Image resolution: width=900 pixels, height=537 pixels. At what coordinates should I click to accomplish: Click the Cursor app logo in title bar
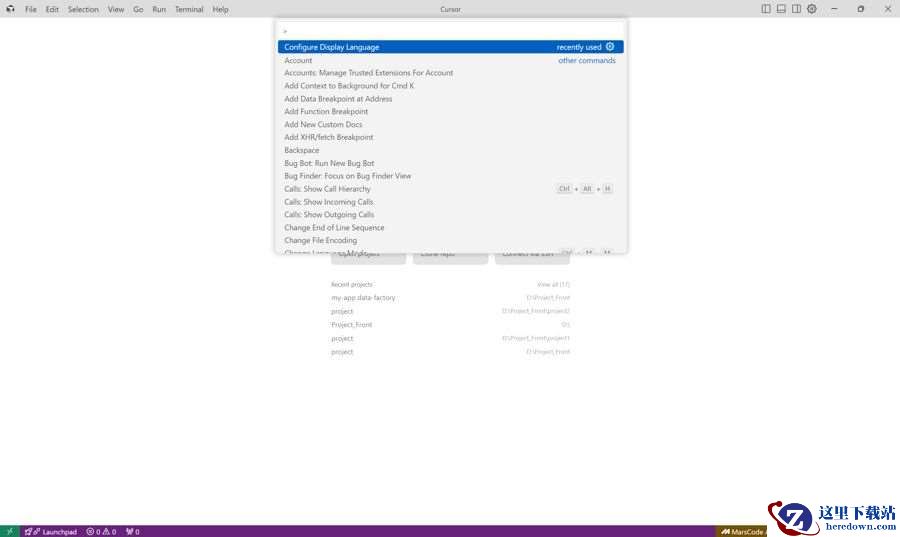(x=10, y=9)
